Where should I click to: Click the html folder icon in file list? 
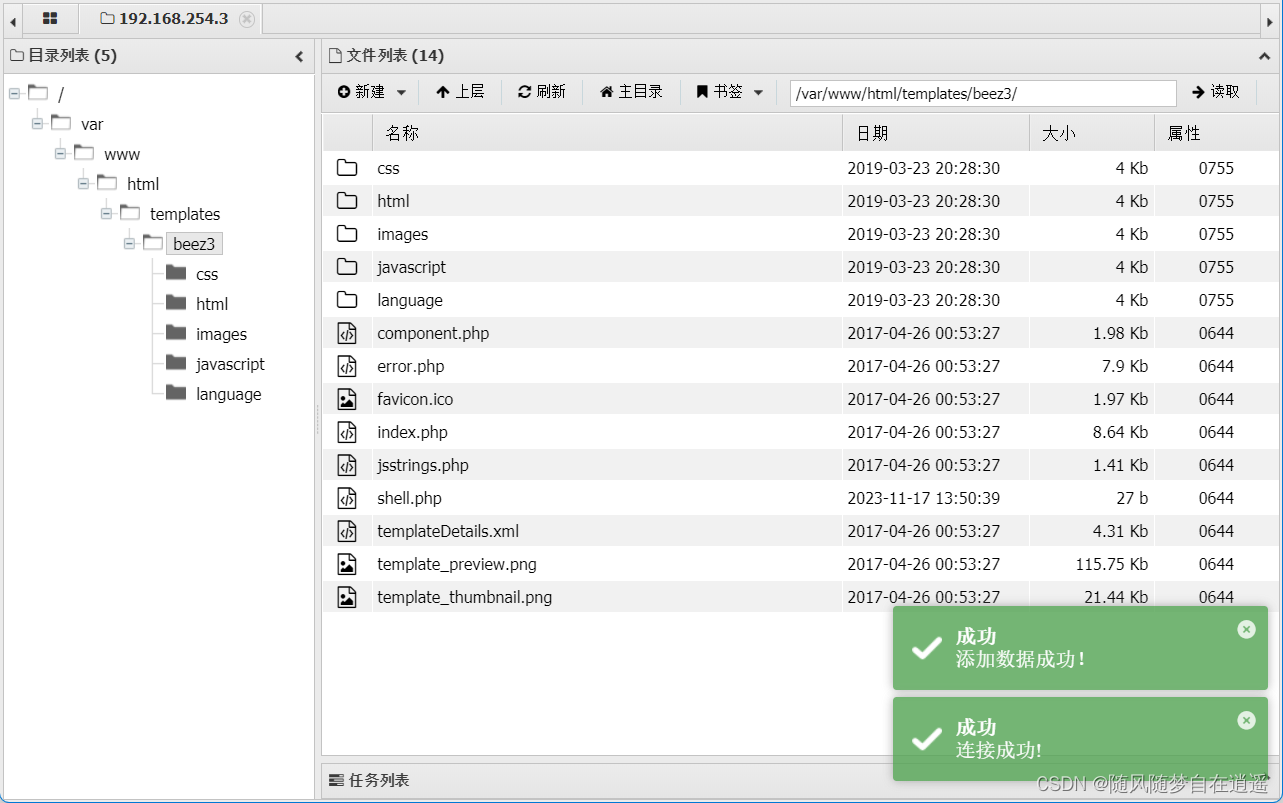tap(347, 200)
